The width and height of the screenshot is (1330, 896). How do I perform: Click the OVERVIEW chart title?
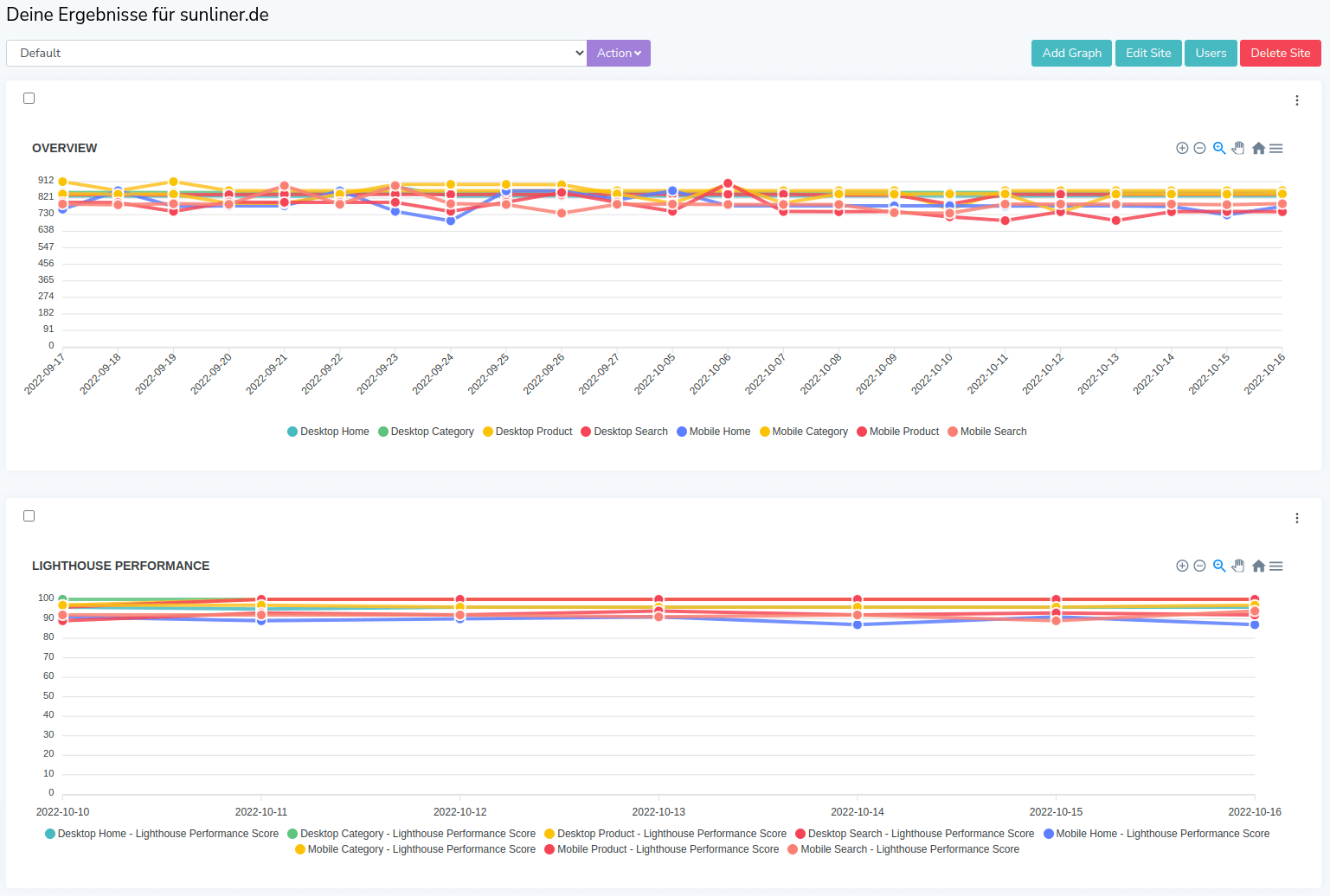(x=65, y=148)
